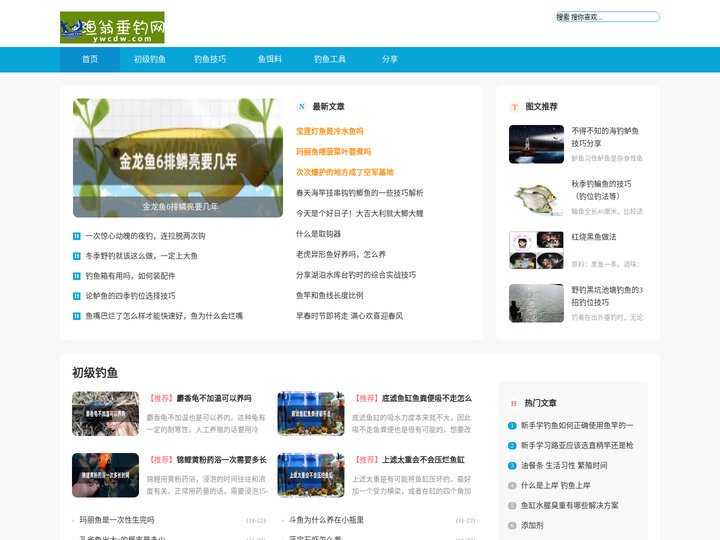Open 钓鱼箱有用吗，如何装配件 link
This screenshot has width=720, height=540.
pos(130,276)
